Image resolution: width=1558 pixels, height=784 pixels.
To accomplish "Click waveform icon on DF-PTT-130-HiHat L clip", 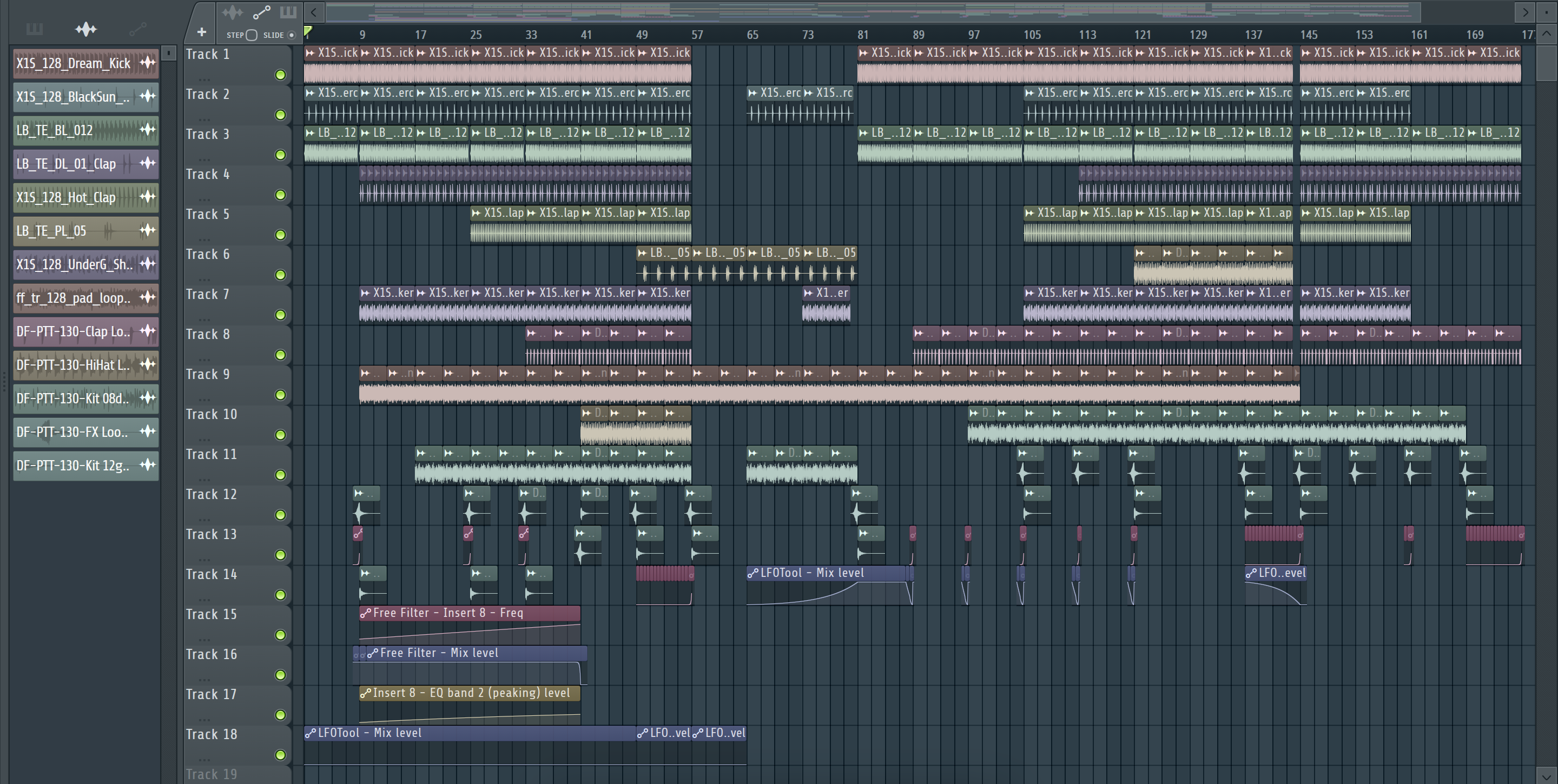I will click(x=148, y=364).
